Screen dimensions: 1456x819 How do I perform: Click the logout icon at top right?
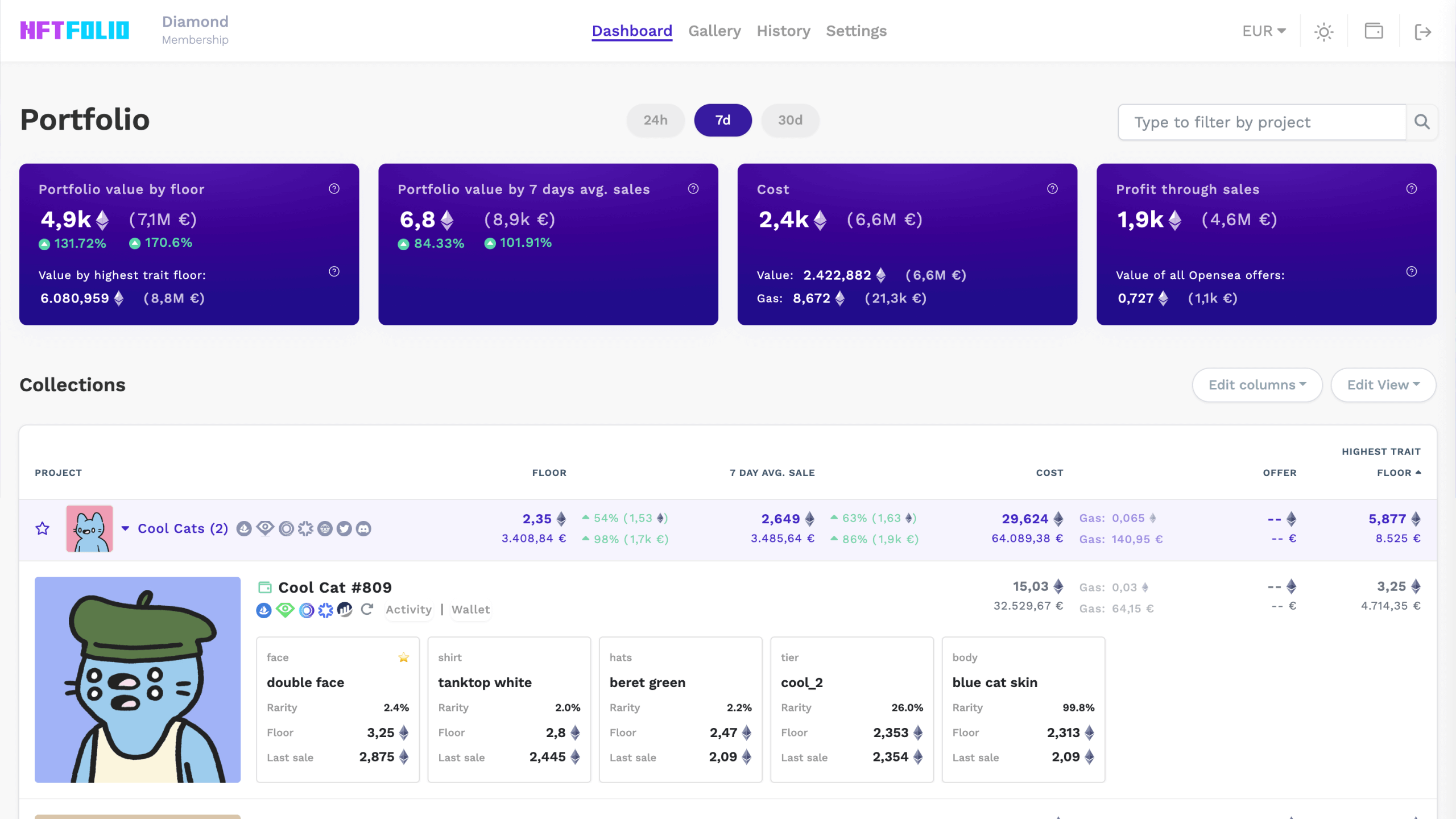point(1423,31)
